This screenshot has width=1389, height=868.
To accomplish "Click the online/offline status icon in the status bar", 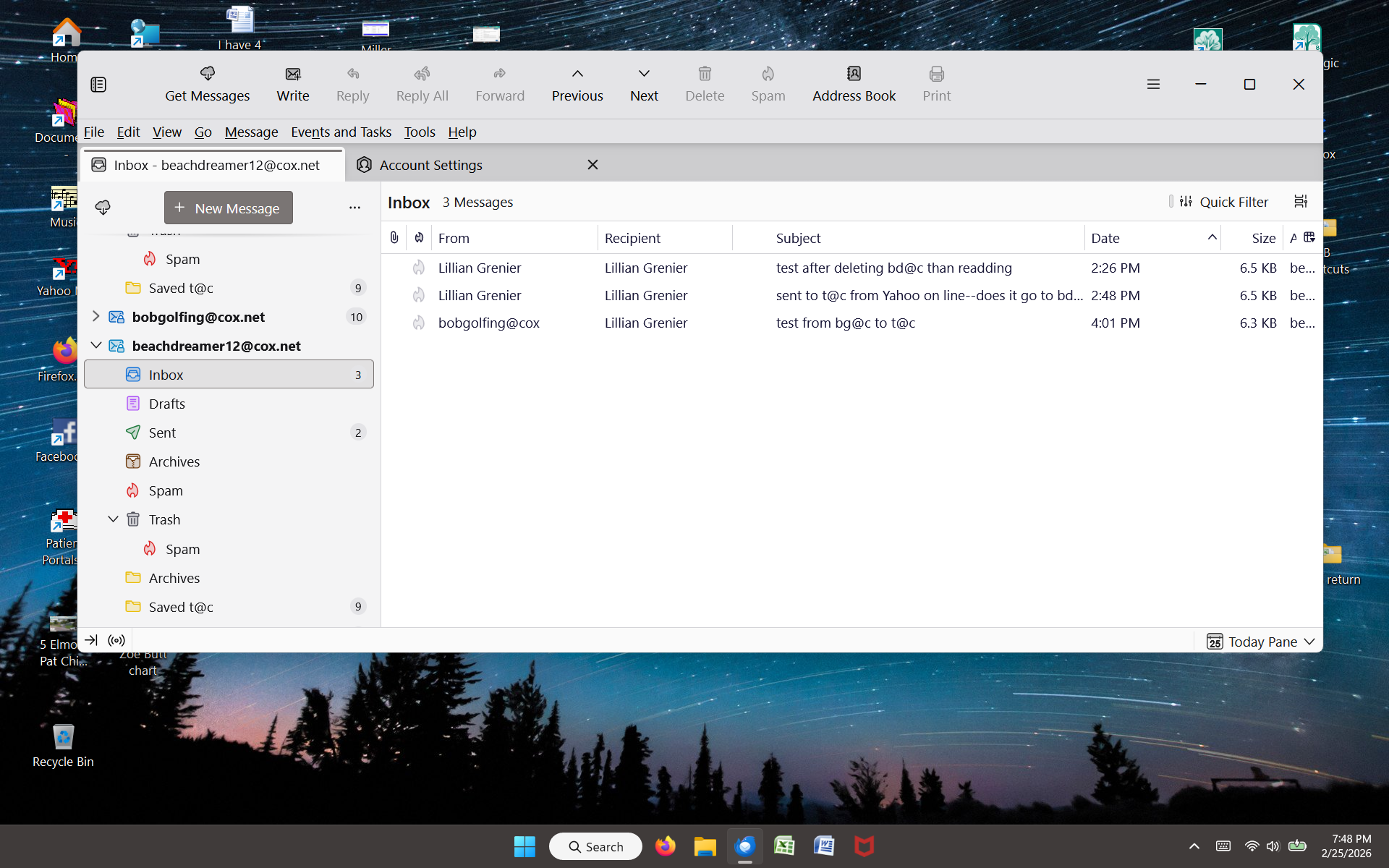I will click(x=116, y=640).
